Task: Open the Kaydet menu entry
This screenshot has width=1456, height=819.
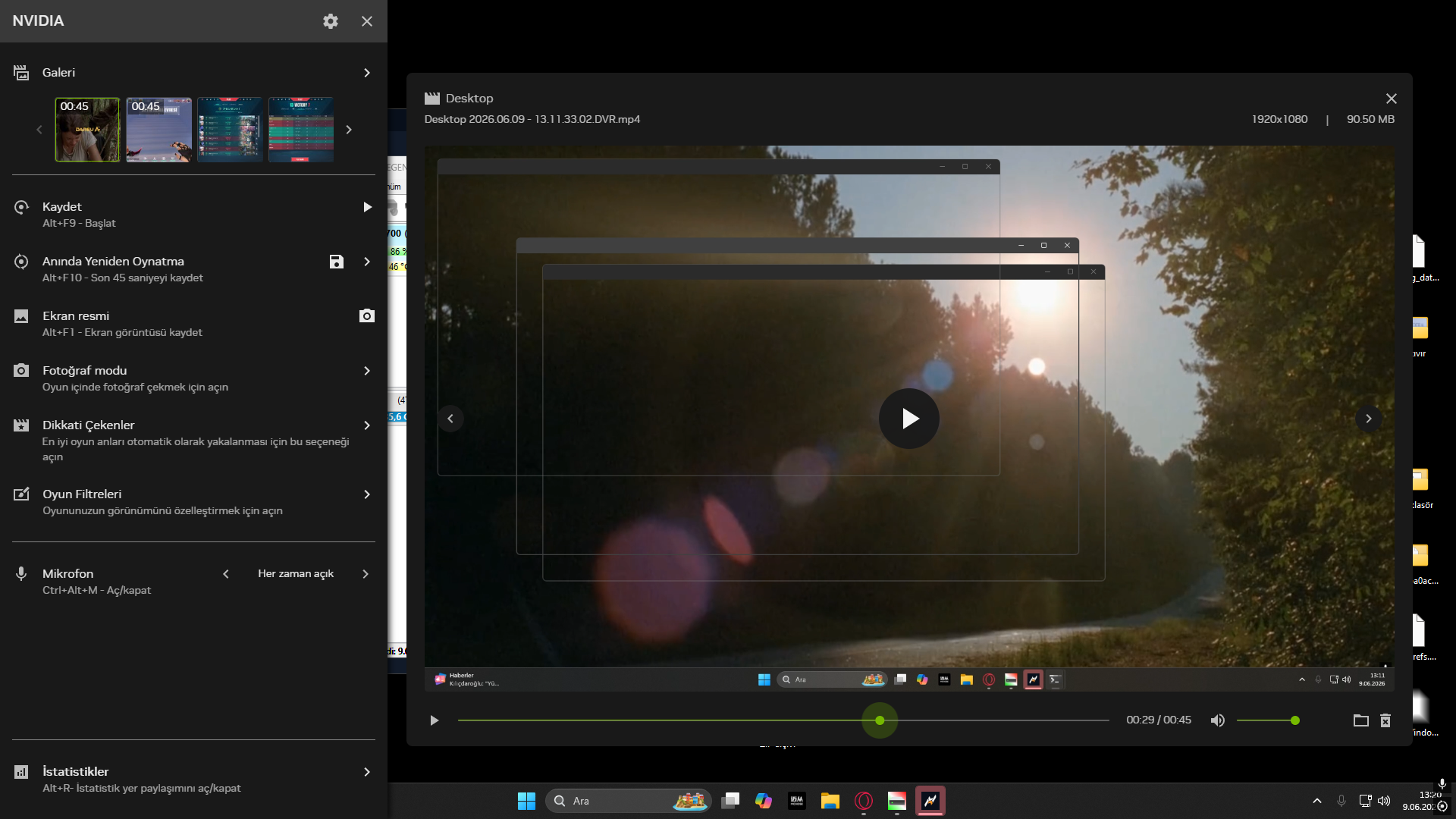Action: (x=193, y=215)
